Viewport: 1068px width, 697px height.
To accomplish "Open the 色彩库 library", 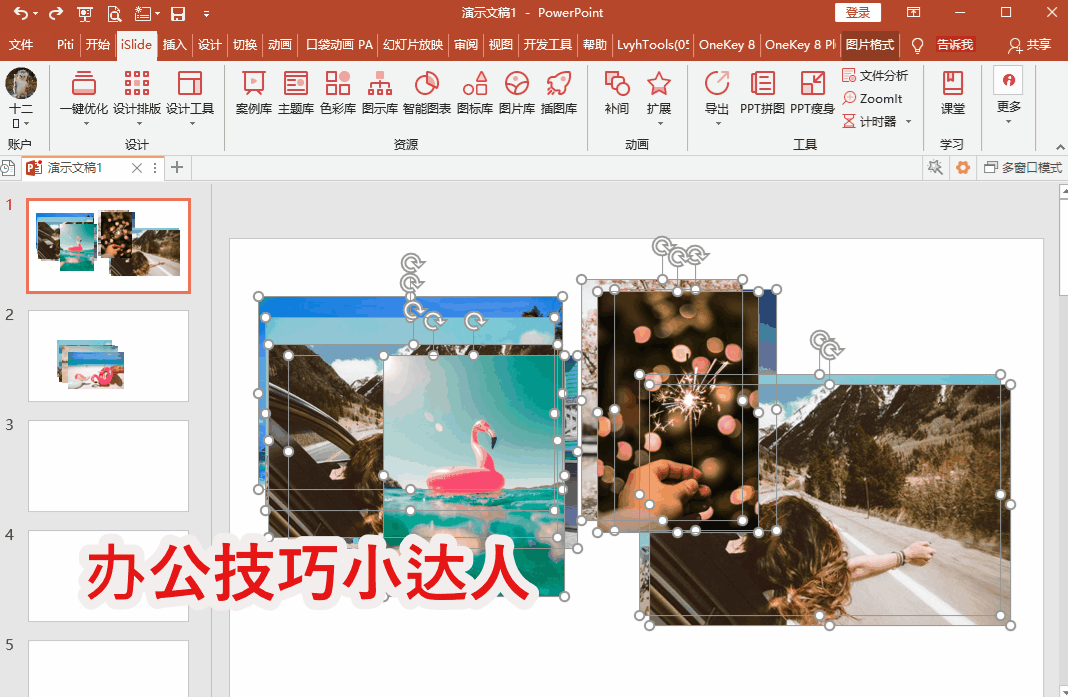I will (x=338, y=93).
